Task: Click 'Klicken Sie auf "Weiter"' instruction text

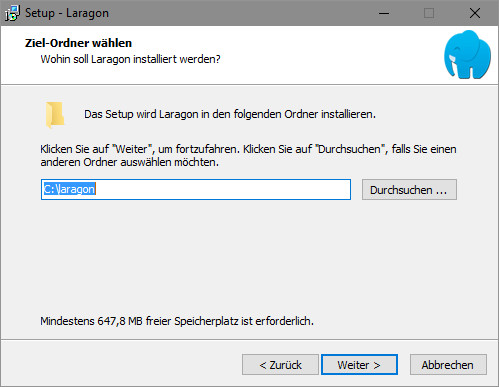Action: 248,156
